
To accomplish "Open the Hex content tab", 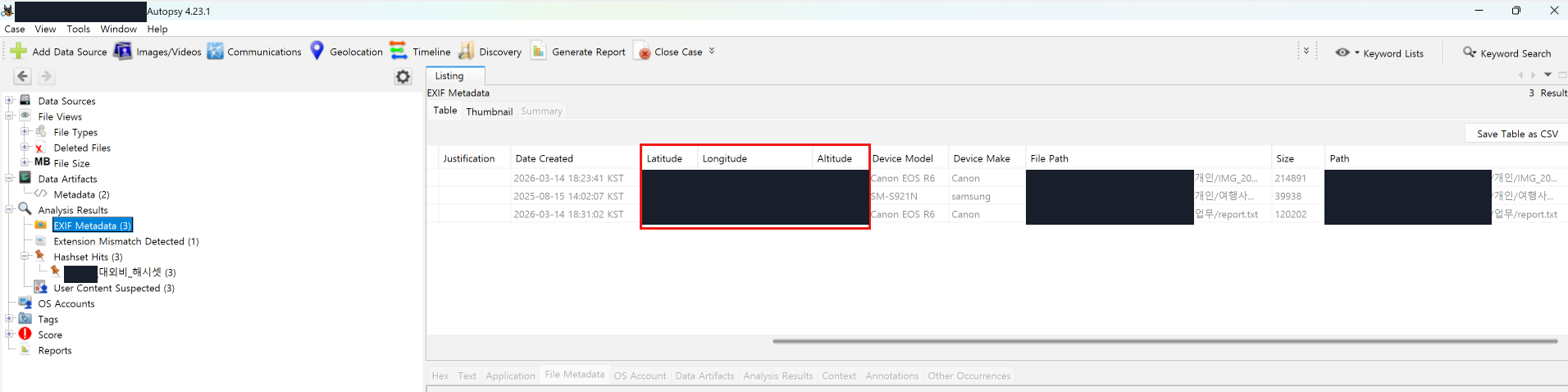I will pyautogui.click(x=440, y=376).
